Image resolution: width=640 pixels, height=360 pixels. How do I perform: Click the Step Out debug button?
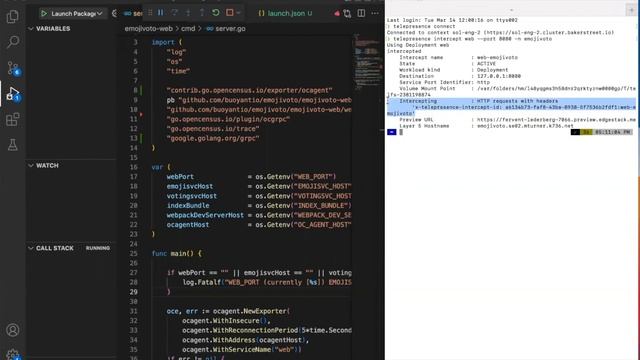click(x=202, y=13)
